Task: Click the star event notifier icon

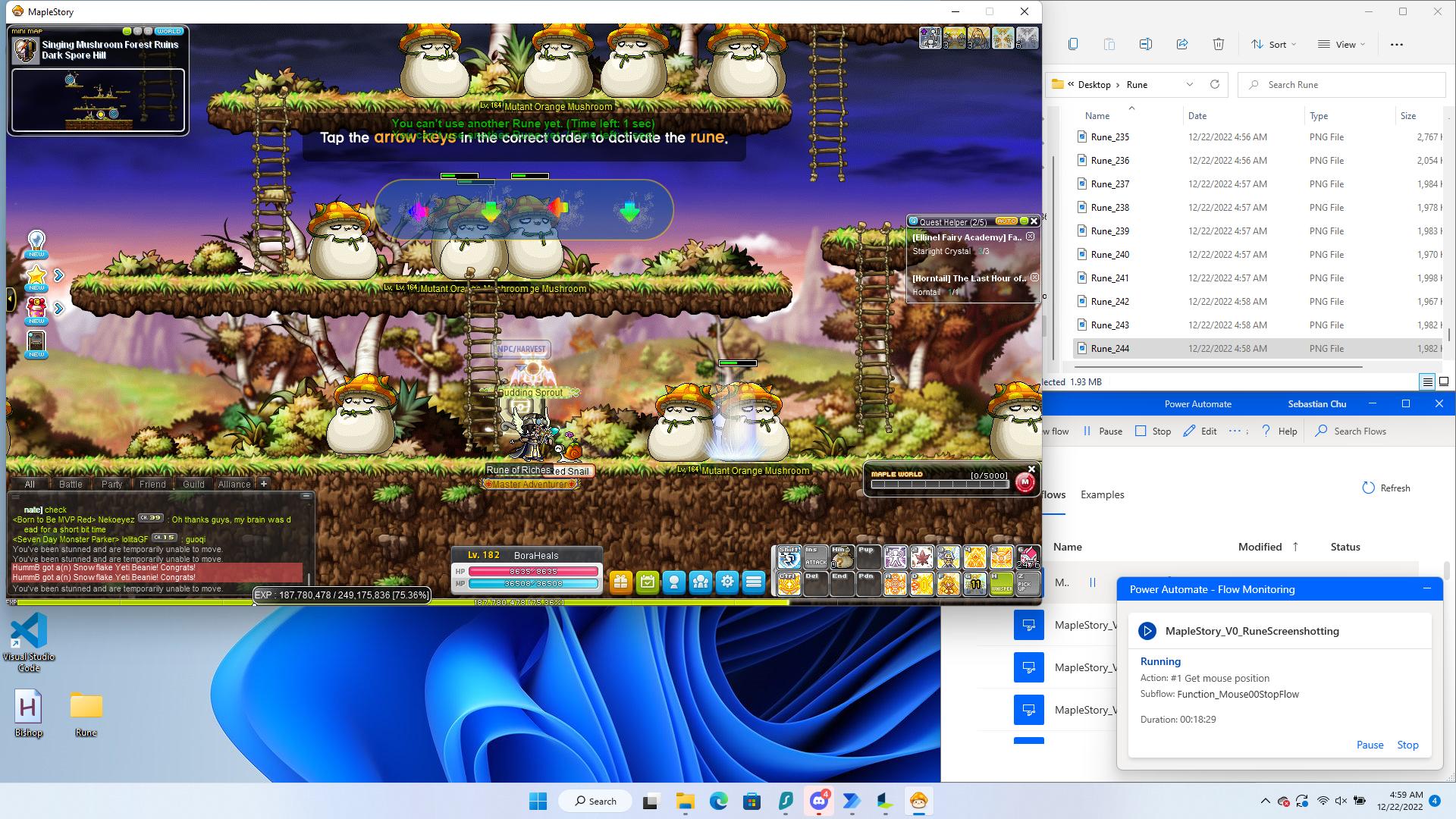Action: (36, 277)
